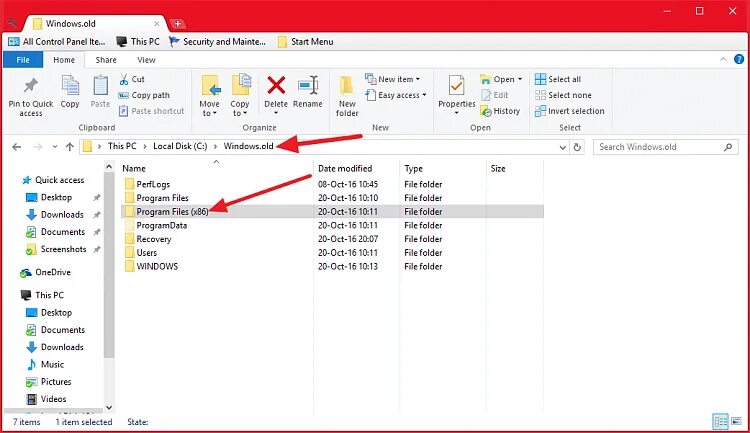Viewport: 750px width, 433px height.
Task: Open All Control Panel Items bookmark
Action: (x=57, y=42)
